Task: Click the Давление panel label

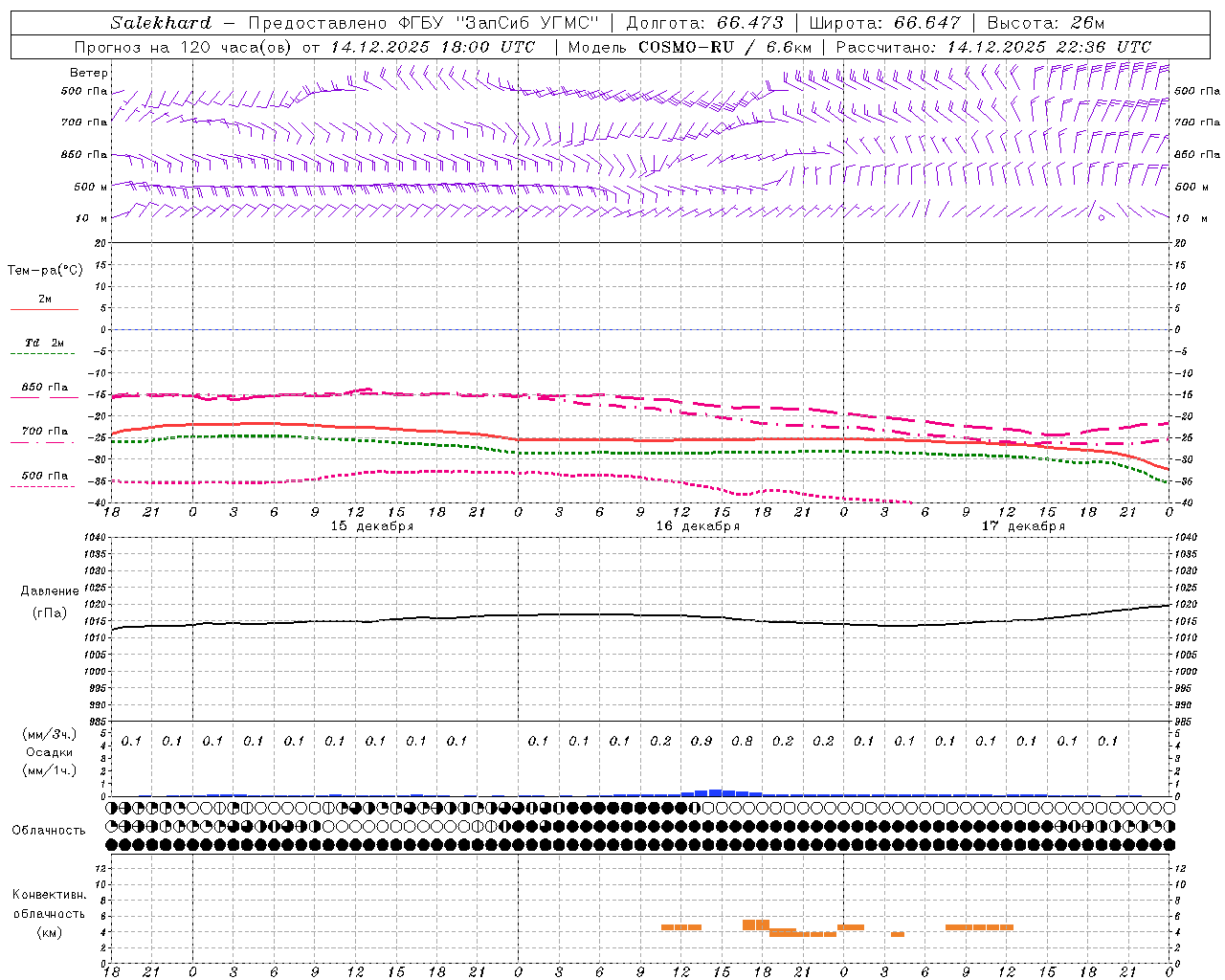Action: [50, 591]
